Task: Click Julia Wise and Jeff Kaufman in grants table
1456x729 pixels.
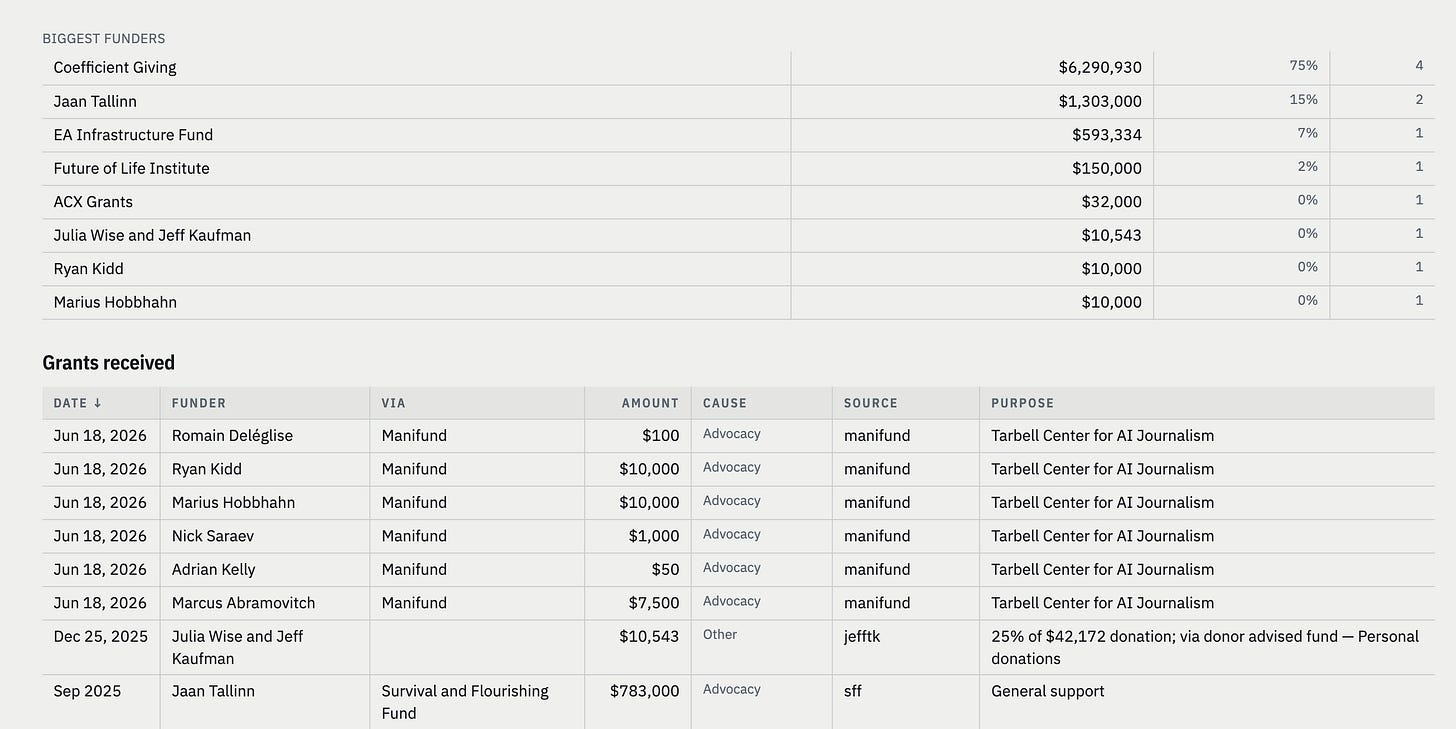Action: click(238, 647)
